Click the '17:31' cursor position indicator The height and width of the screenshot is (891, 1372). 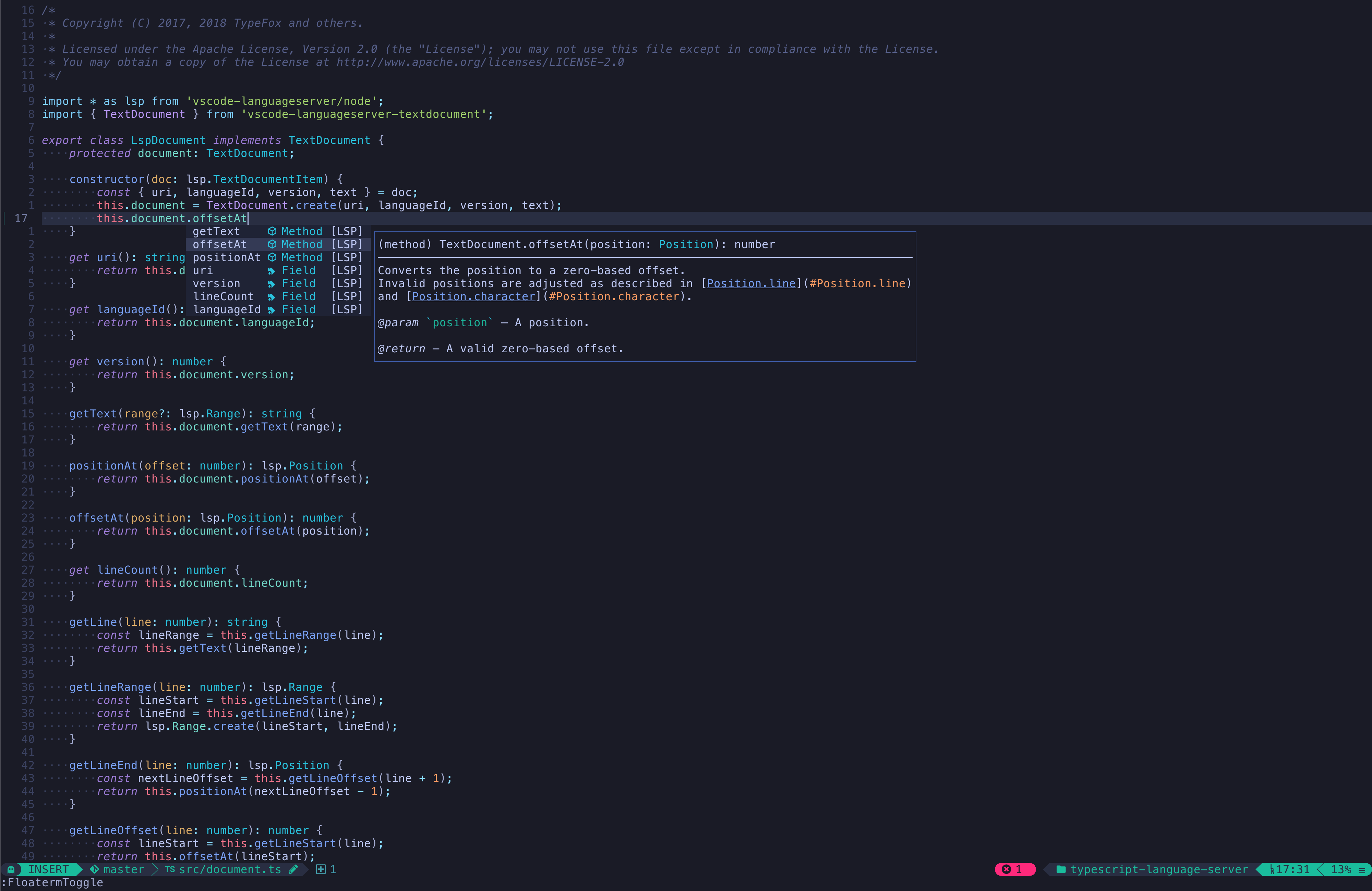(1293, 869)
